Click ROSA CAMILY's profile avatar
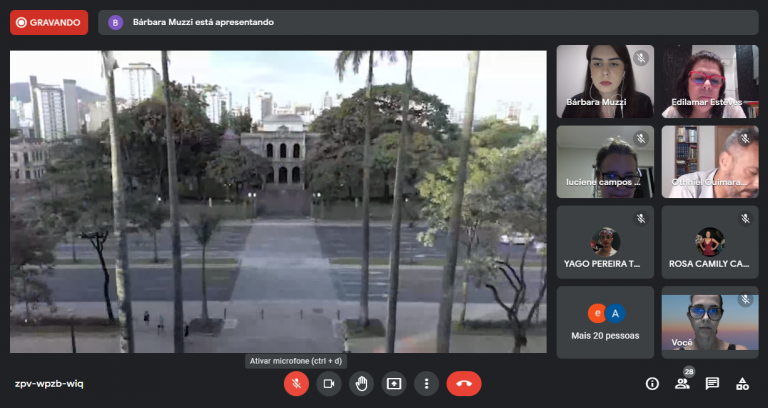Viewport: 768px width, 408px height. pos(710,240)
